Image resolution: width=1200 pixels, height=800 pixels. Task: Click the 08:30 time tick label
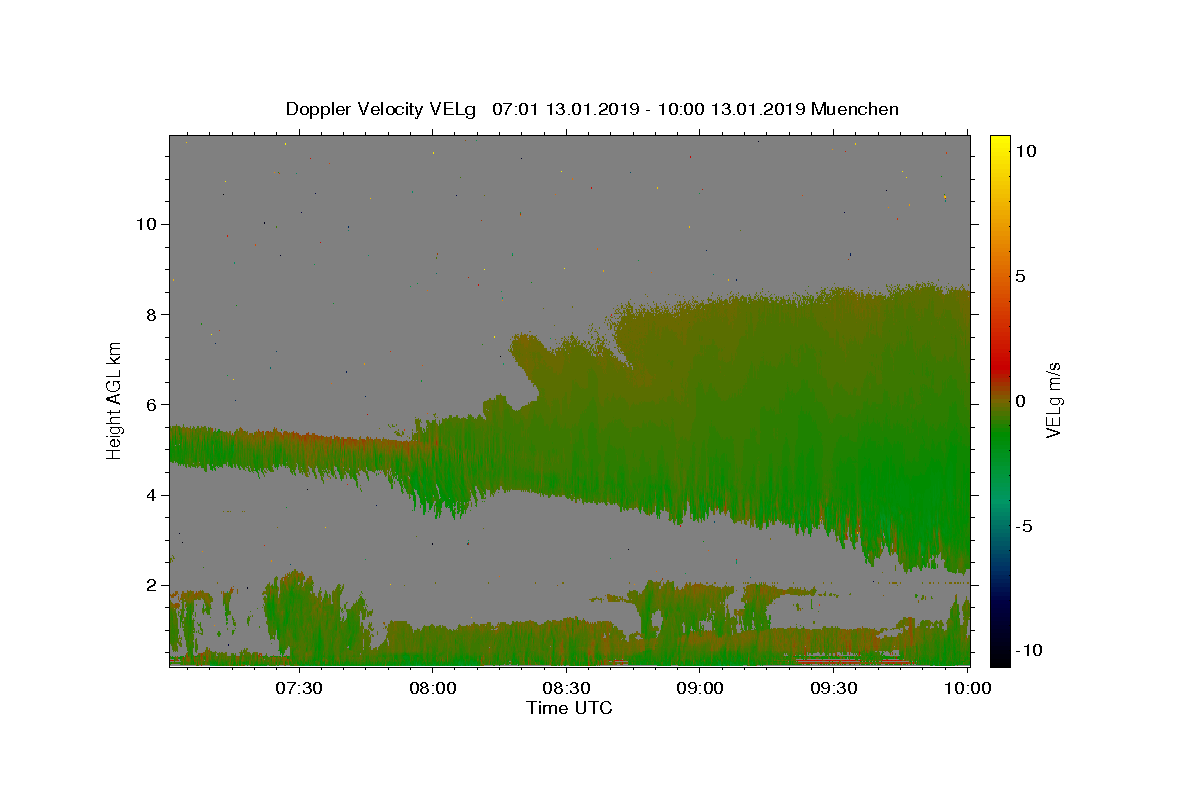566,688
